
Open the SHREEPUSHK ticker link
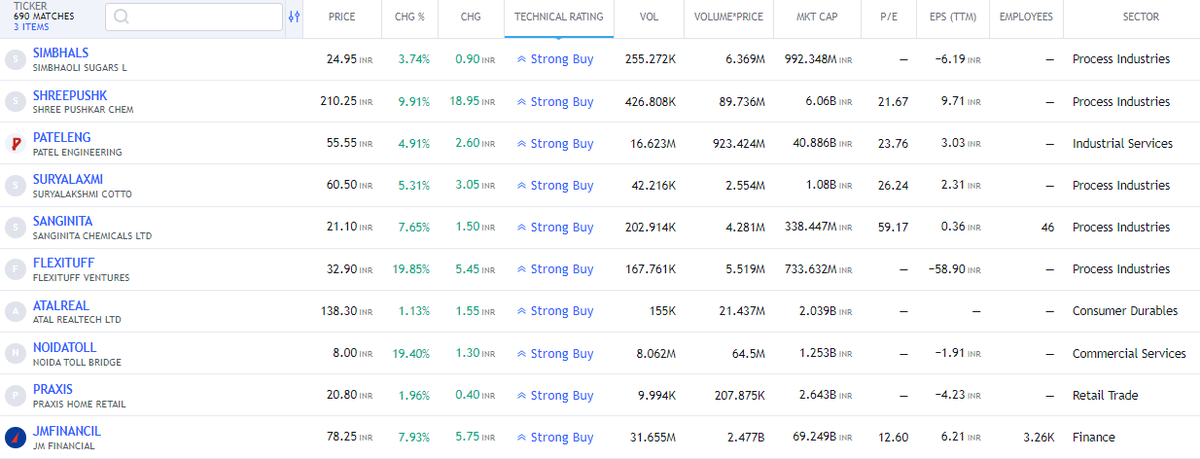pos(70,94)
